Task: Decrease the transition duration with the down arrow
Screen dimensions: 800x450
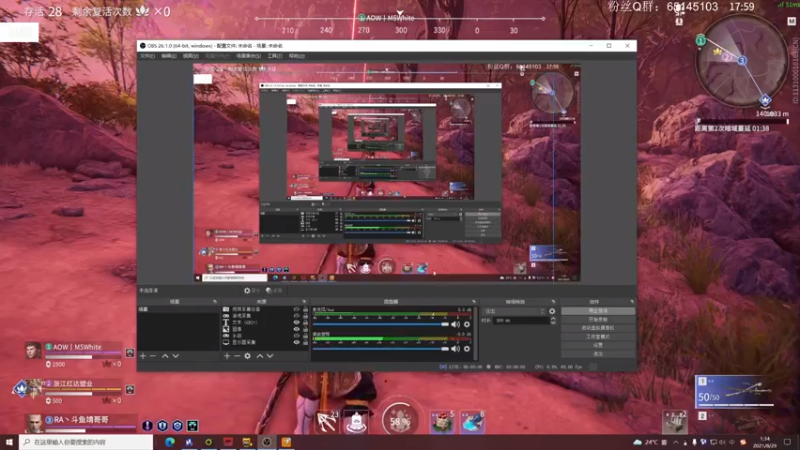Action: click(553, 322)
